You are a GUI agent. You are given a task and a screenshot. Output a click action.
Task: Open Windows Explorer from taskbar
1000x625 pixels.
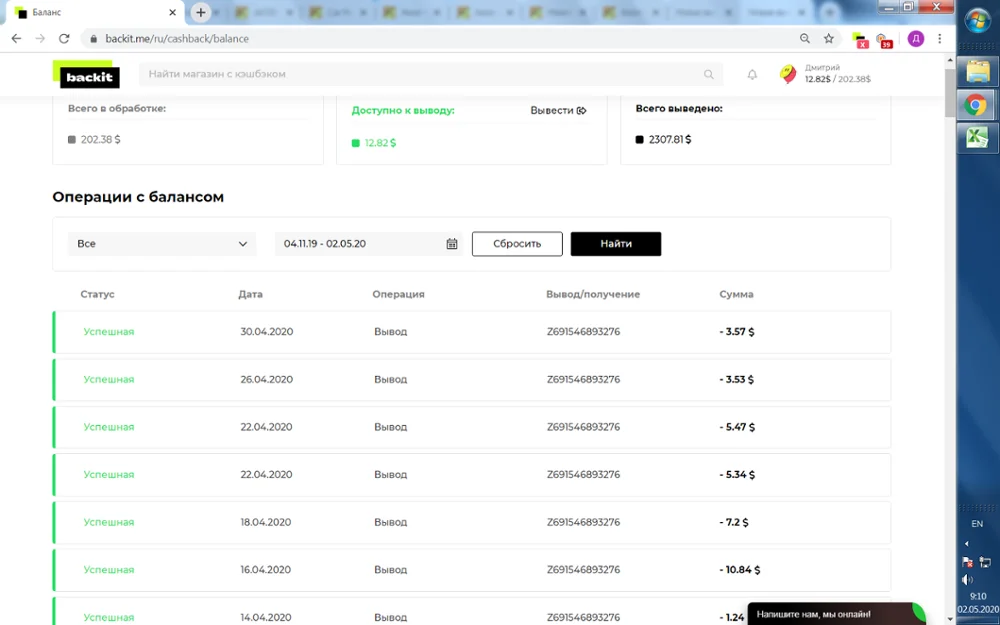[977, 71]
